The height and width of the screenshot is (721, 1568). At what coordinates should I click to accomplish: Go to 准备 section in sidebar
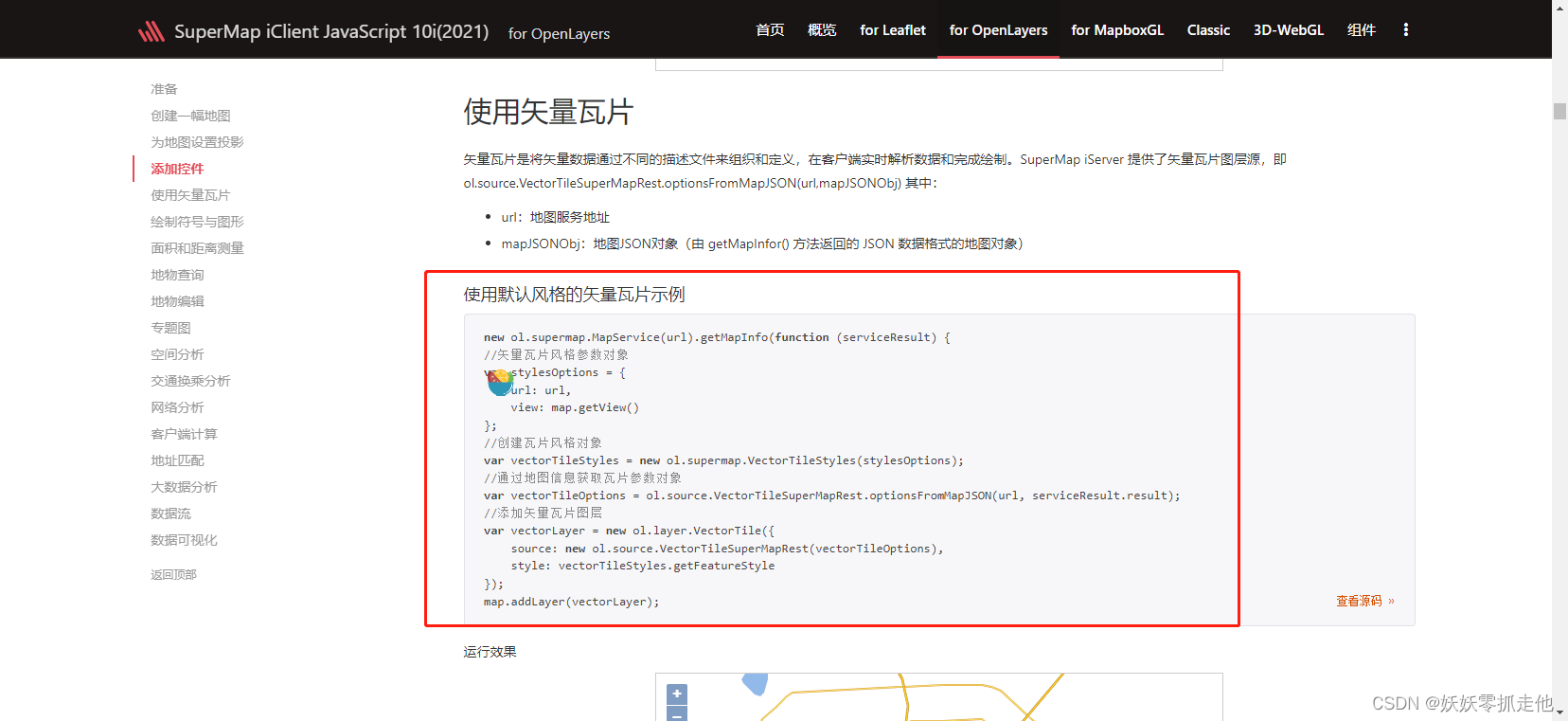coord(164,89)
